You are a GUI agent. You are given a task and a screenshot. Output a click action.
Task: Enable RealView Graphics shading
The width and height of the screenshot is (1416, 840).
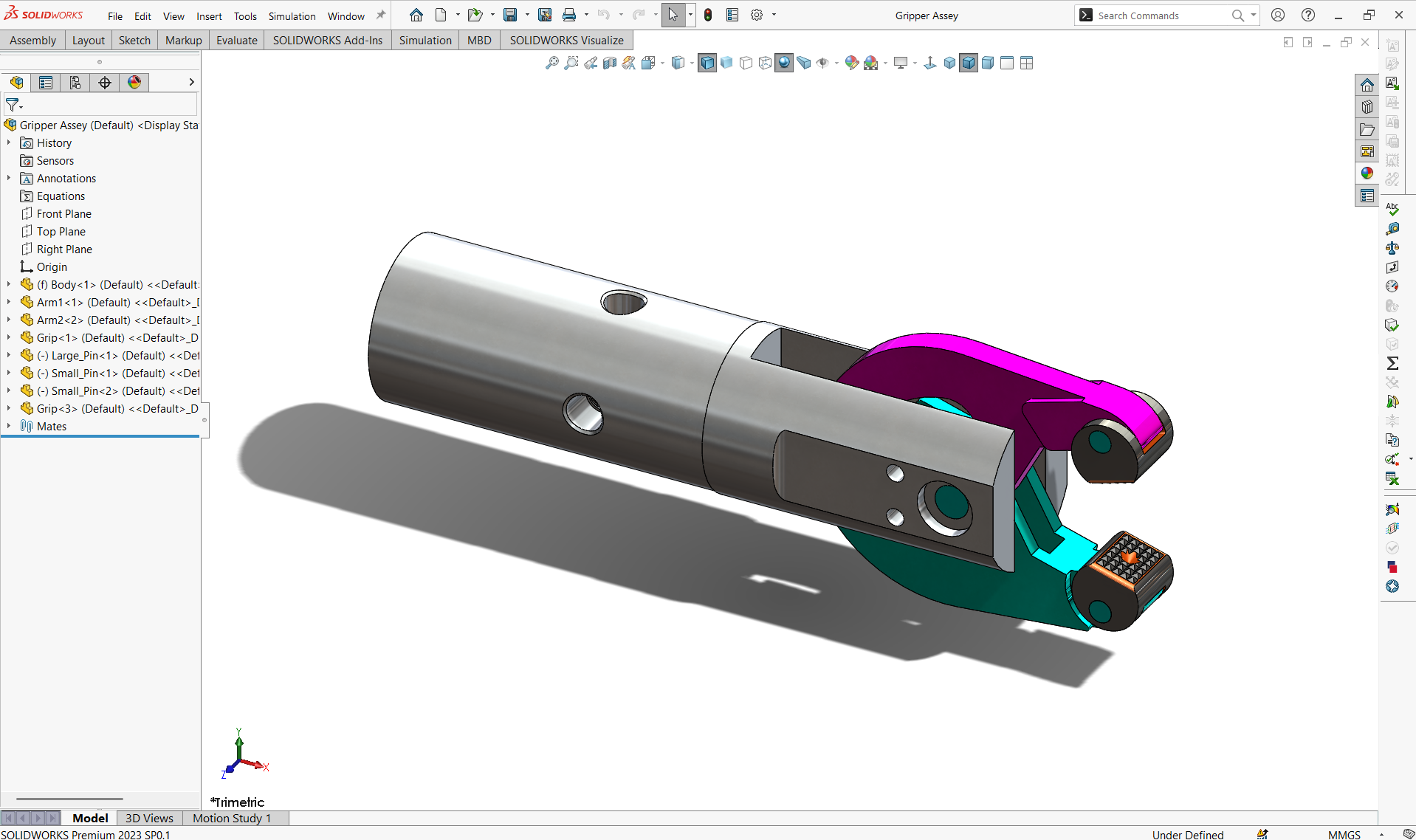pyautogui.click(x=785, y=63)
